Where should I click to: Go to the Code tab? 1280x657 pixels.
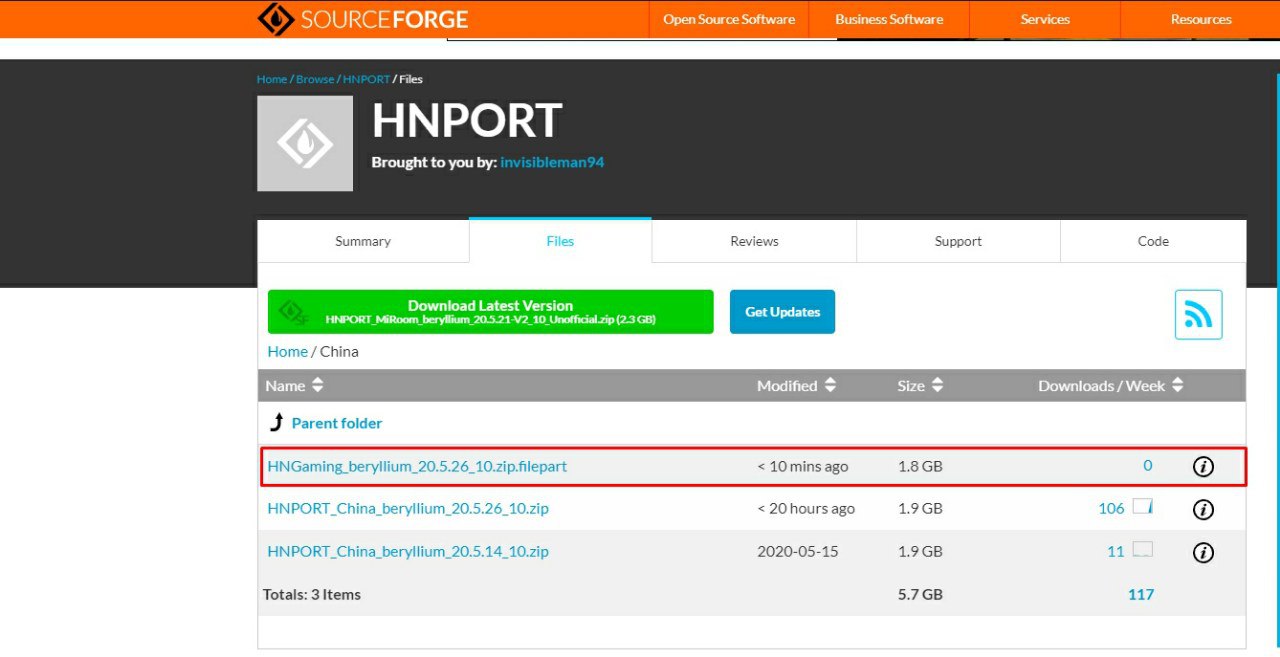(1153, 241)
